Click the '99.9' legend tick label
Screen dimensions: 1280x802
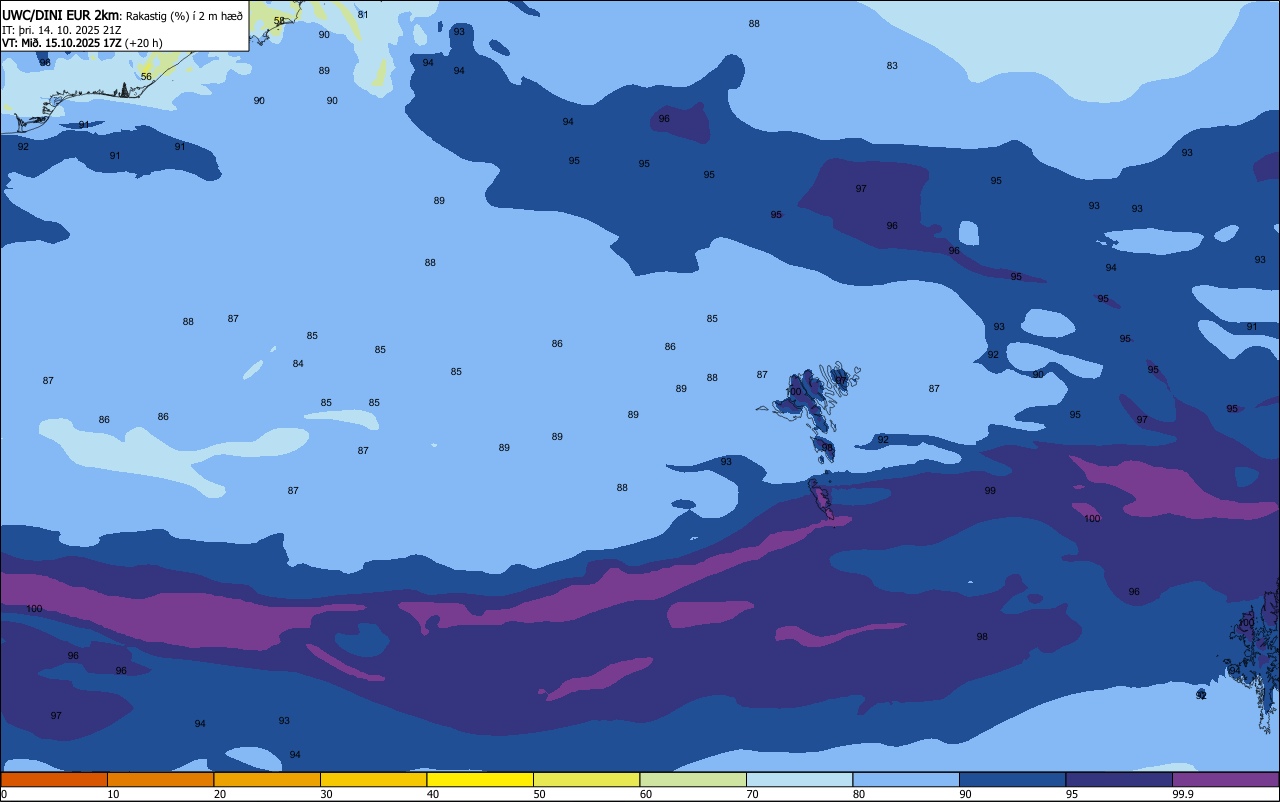click(x=1183, y=794)
